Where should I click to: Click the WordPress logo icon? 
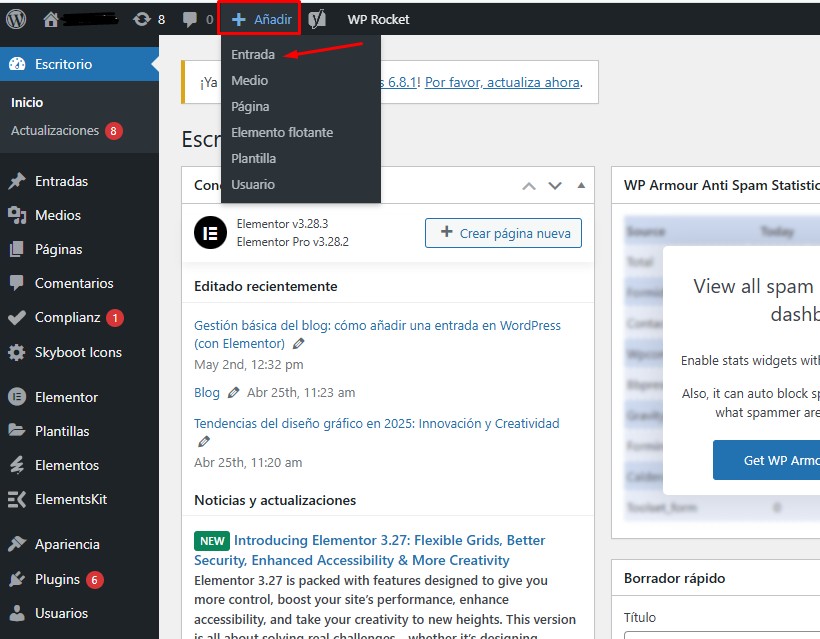coord(16,19)
